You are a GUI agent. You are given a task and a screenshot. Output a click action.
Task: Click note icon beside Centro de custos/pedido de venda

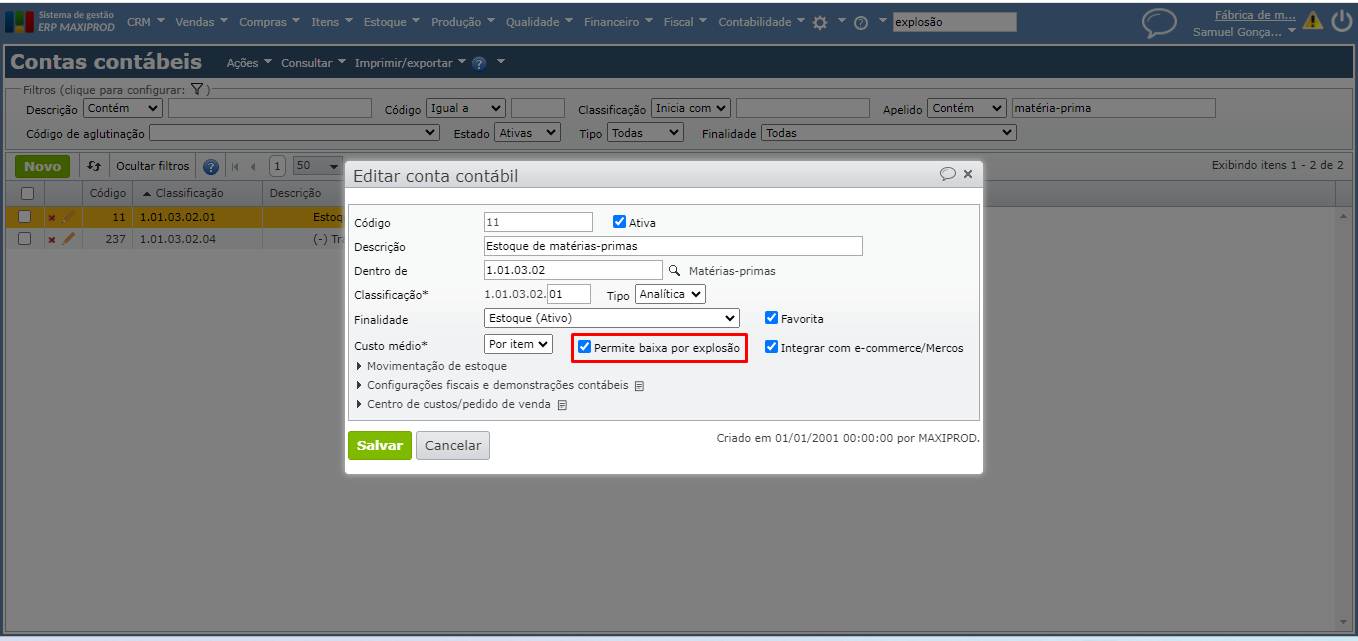(562, 405)
